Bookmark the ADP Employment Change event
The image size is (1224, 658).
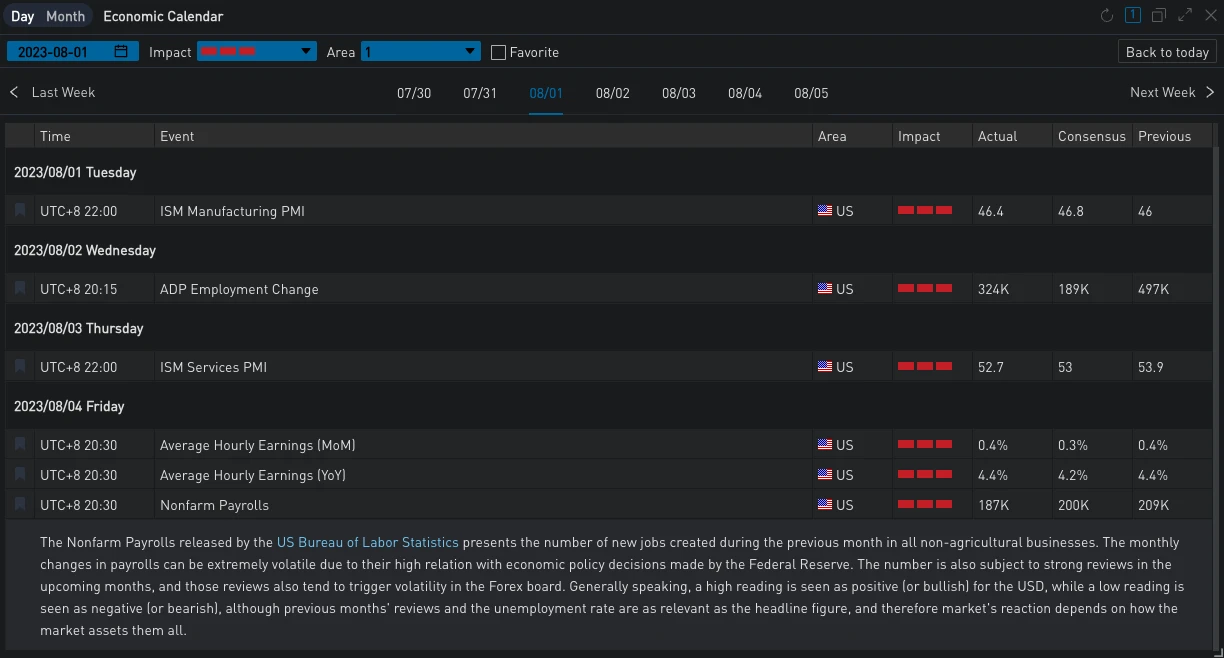20,289
